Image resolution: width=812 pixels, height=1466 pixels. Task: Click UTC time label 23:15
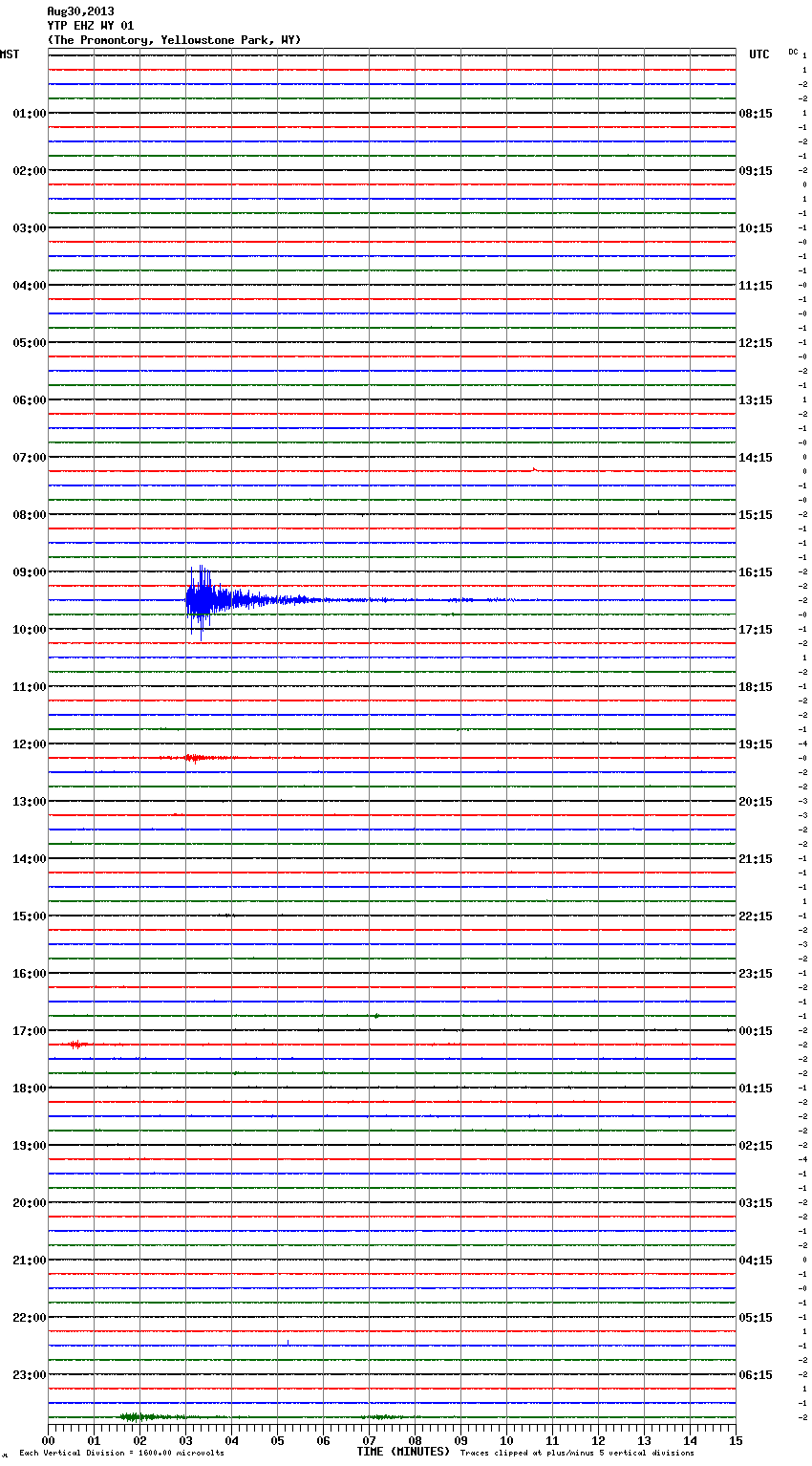(756, 974)
